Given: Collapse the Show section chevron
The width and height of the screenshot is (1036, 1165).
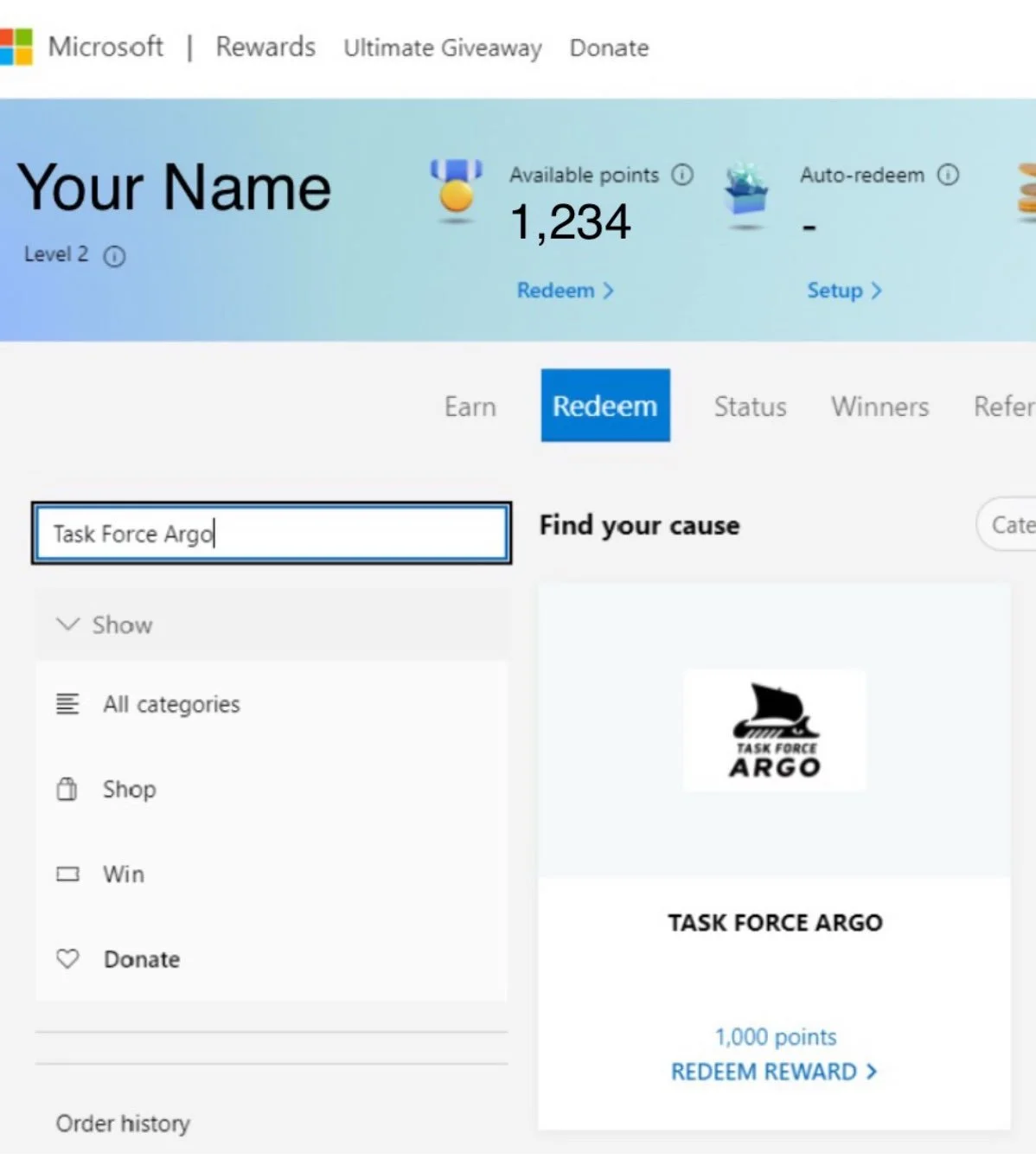Looking at the screenshot, I should click(67, 624).
